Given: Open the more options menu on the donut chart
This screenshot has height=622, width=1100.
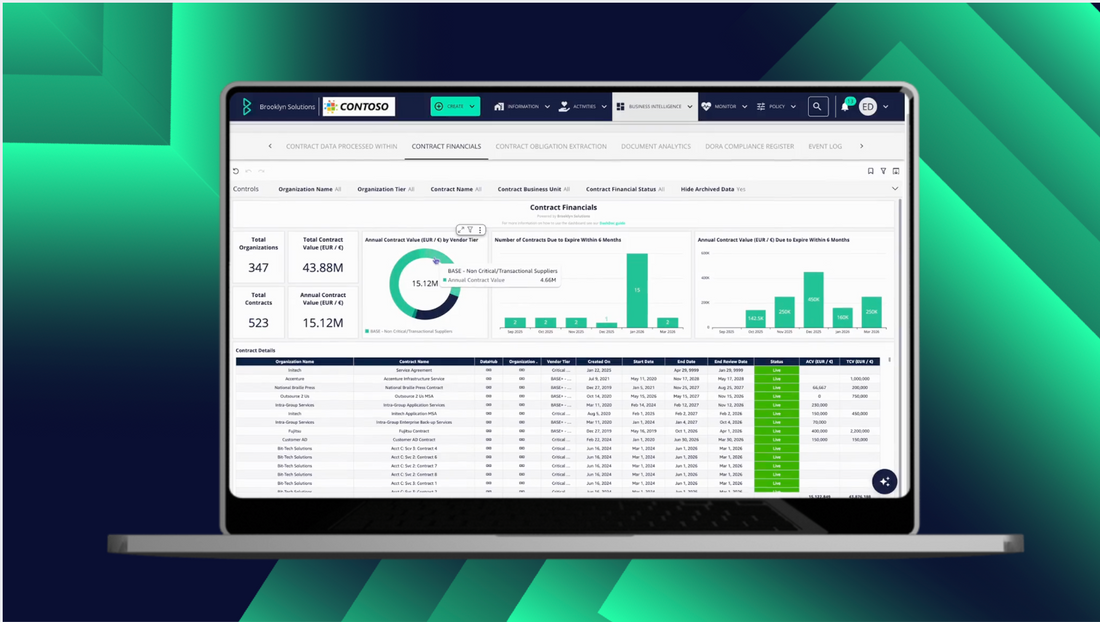Looking at the screenshot, I should tap(480, 230).
